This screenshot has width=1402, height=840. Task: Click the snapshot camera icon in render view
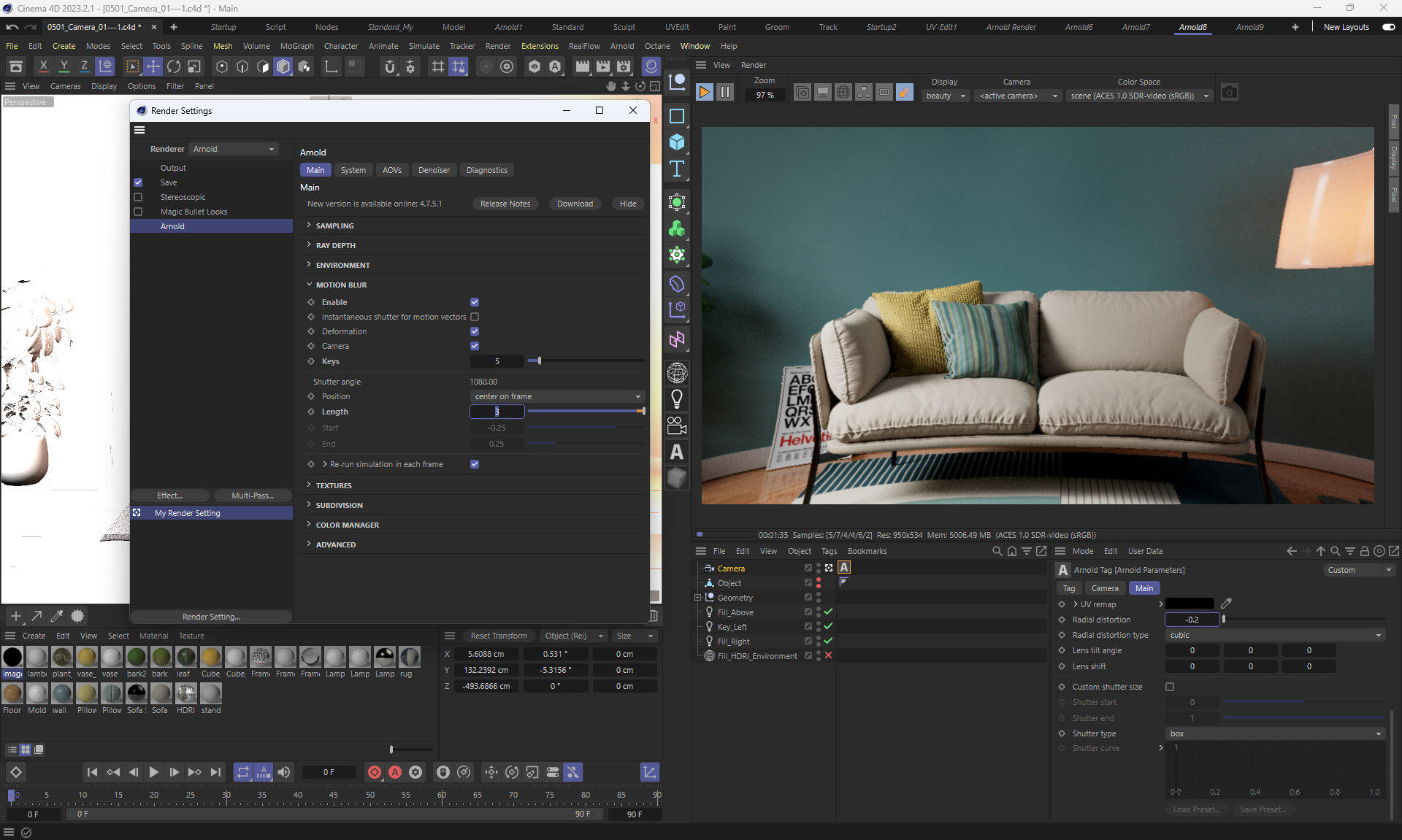(1229, 93)
